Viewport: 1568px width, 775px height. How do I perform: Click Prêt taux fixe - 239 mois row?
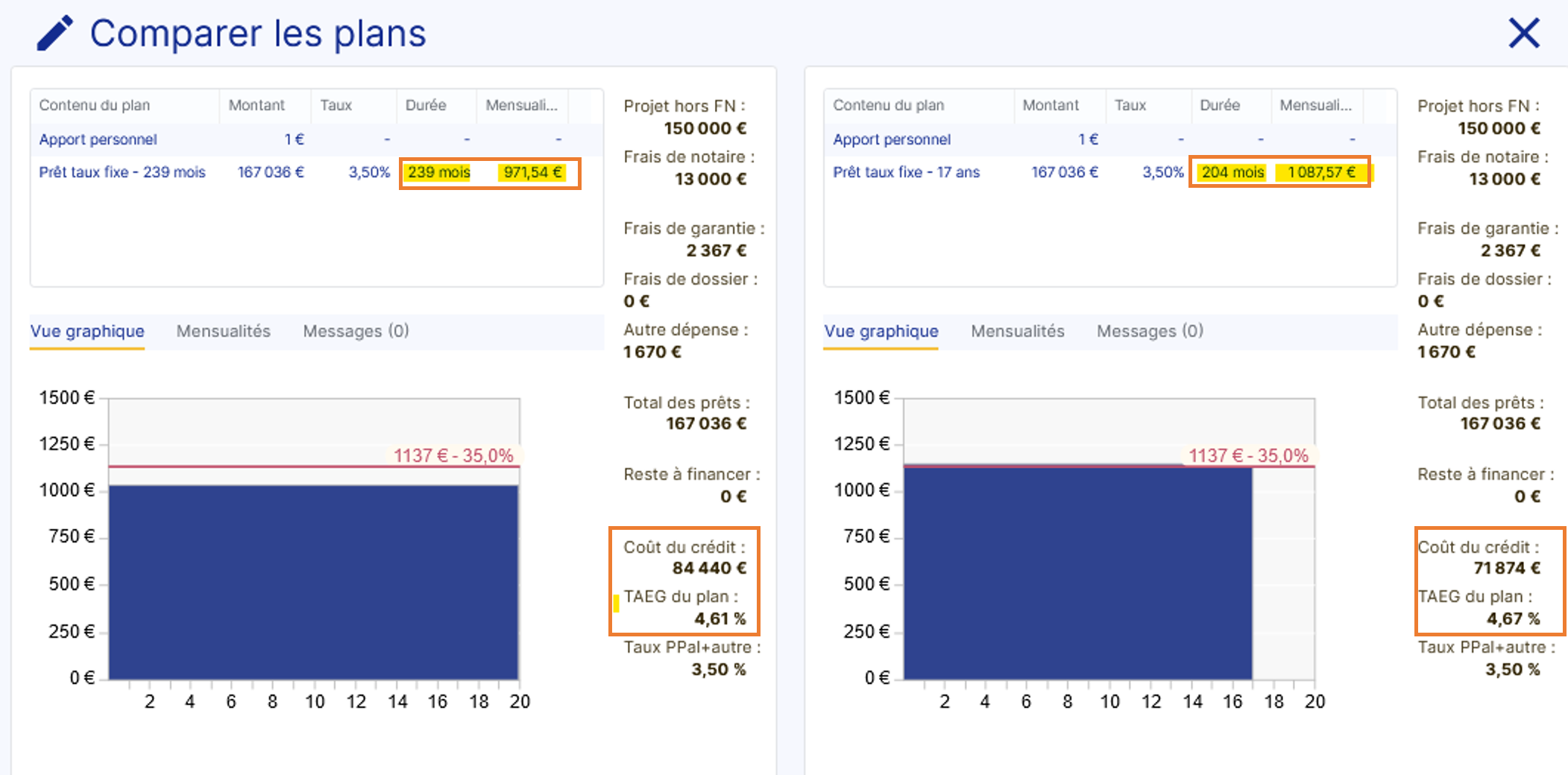[x=122, y=172]
